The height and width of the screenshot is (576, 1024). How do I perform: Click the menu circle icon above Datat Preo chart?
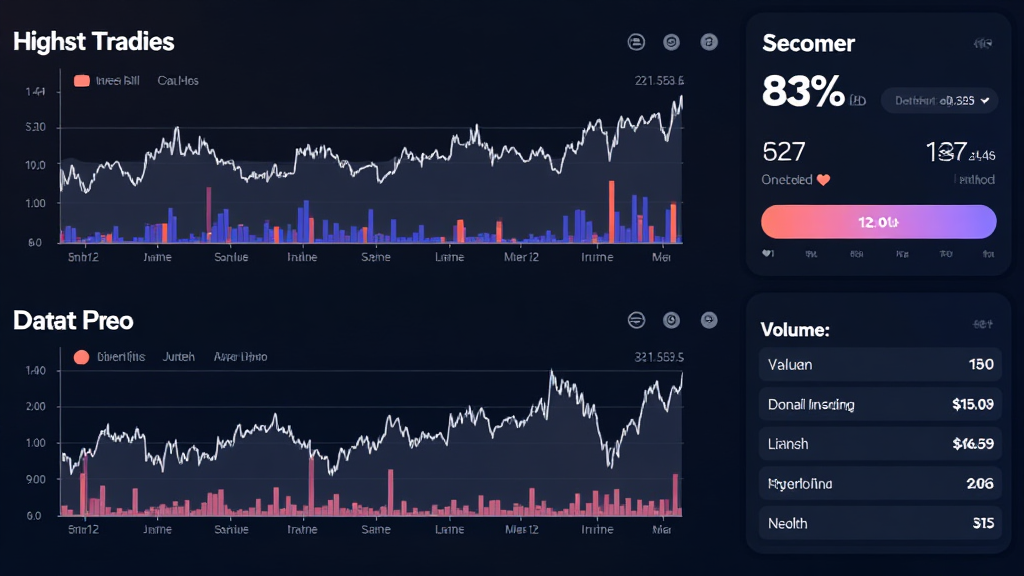pos(635,320)
